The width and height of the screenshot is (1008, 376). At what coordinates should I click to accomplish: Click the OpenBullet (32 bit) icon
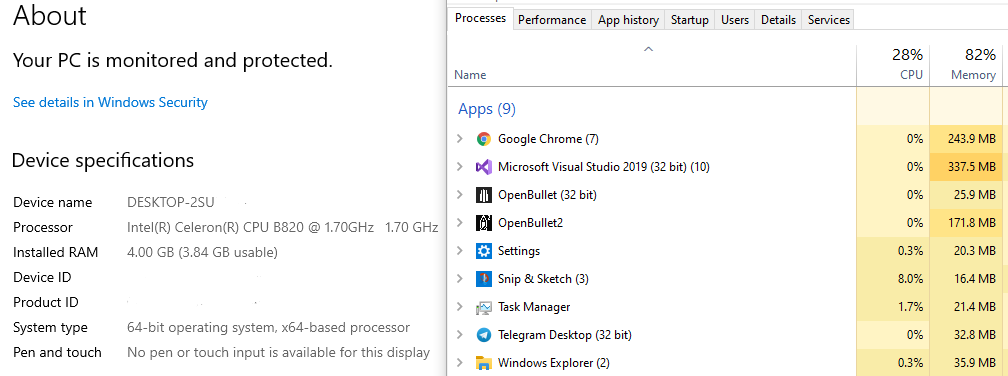483,195
